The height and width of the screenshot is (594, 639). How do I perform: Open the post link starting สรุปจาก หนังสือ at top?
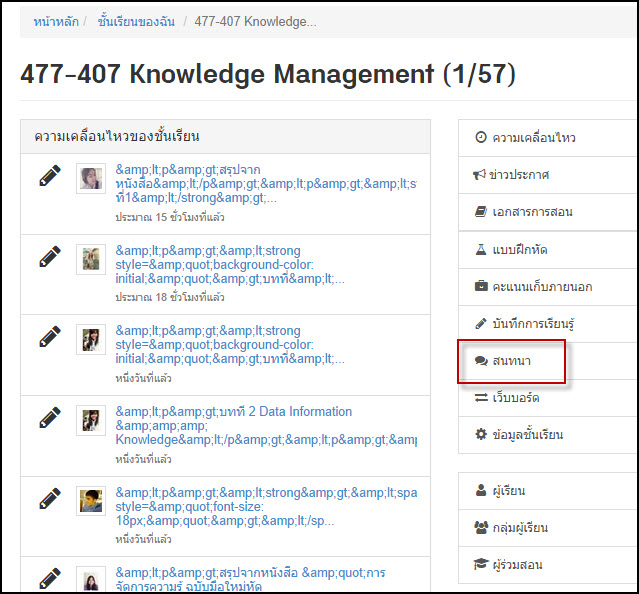coord(266,184)
